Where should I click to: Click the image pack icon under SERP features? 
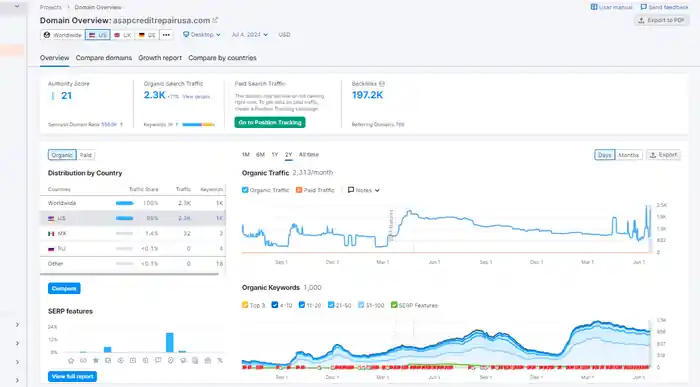[108, 360]
